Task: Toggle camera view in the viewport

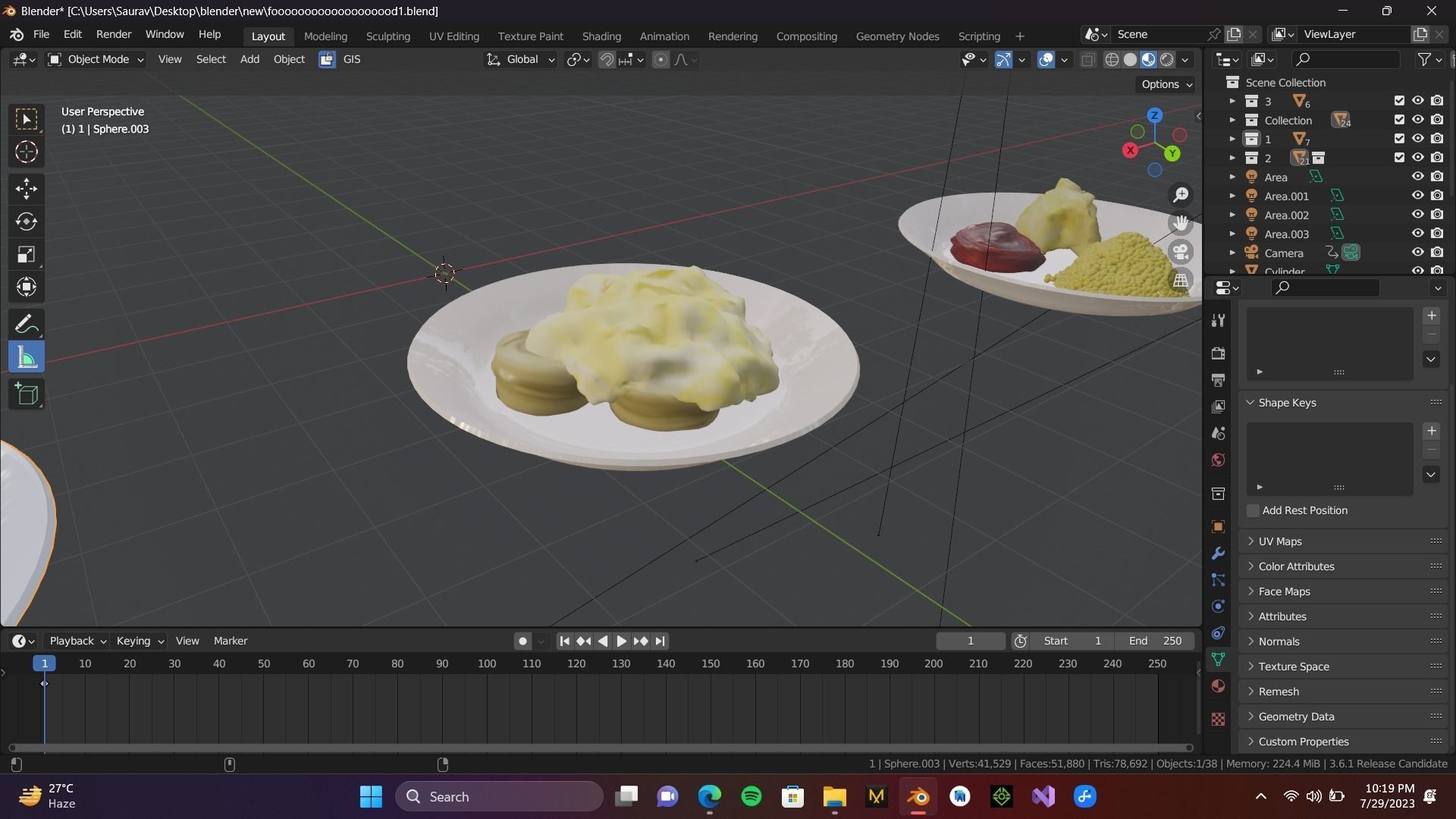Action: pyautogui.click(x=1181, y=252)
